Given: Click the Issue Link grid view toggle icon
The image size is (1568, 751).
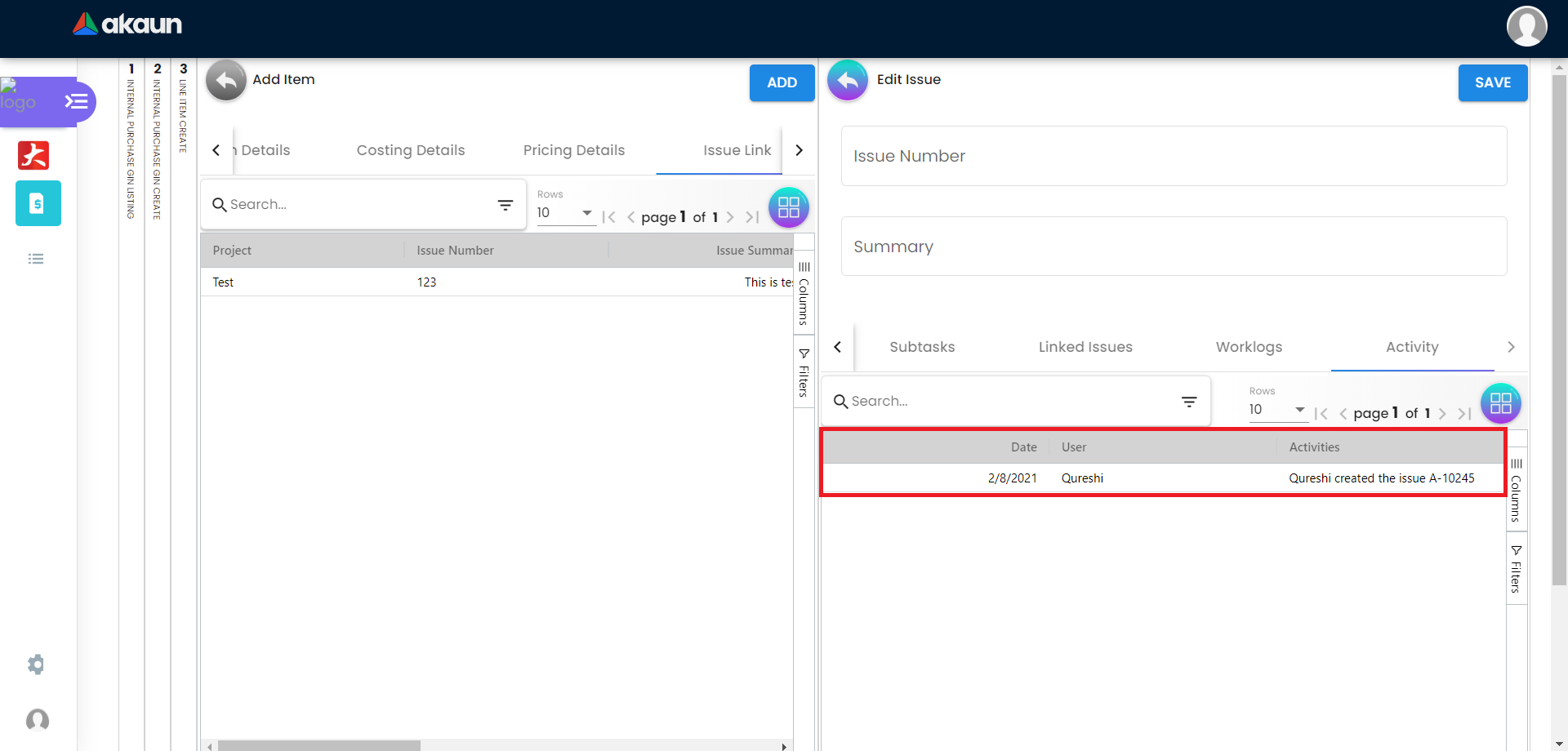Looking at the screenshot, I should click(x=789, y=207).
